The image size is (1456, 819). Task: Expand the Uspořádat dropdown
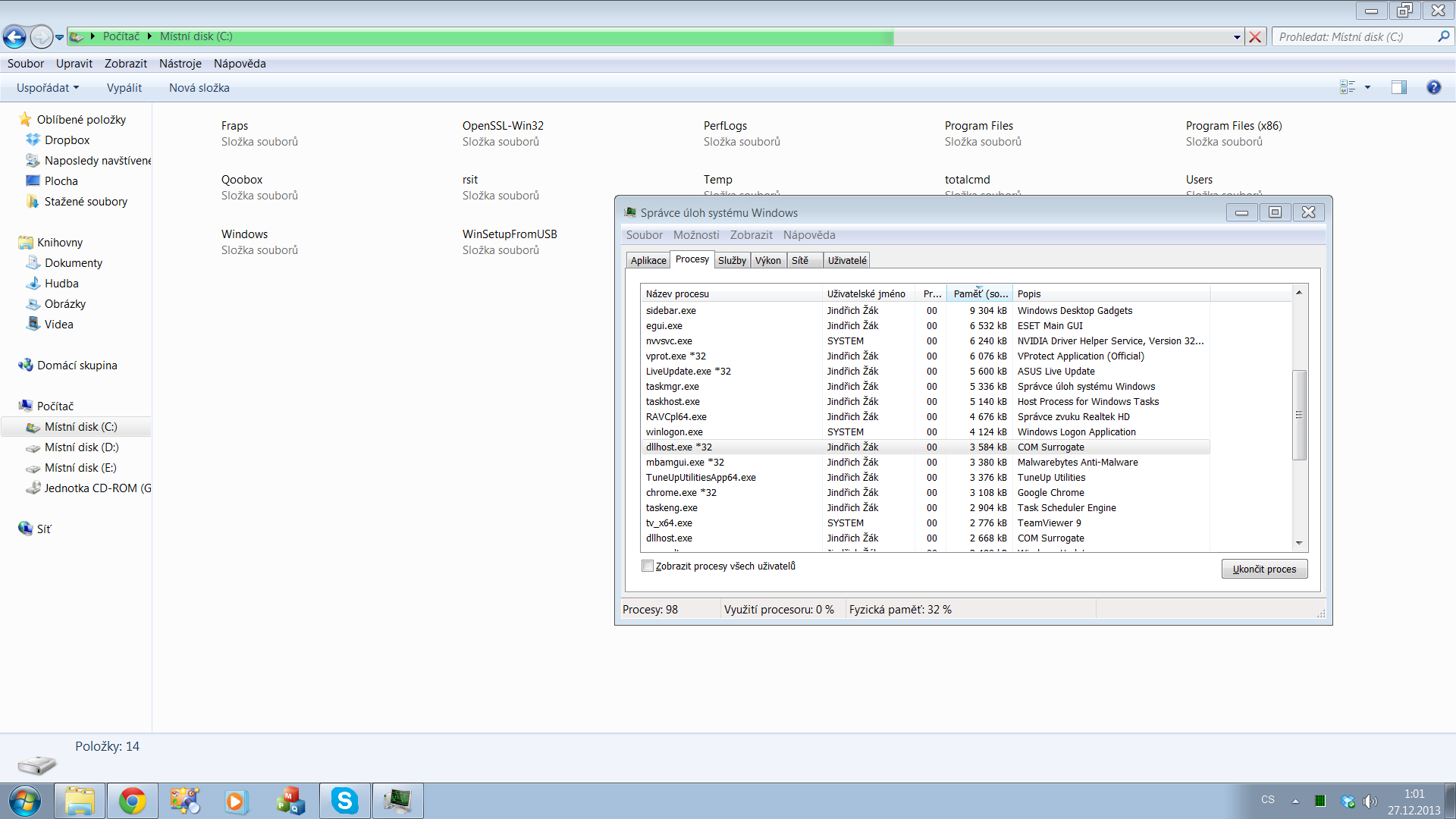coord(48,88)
